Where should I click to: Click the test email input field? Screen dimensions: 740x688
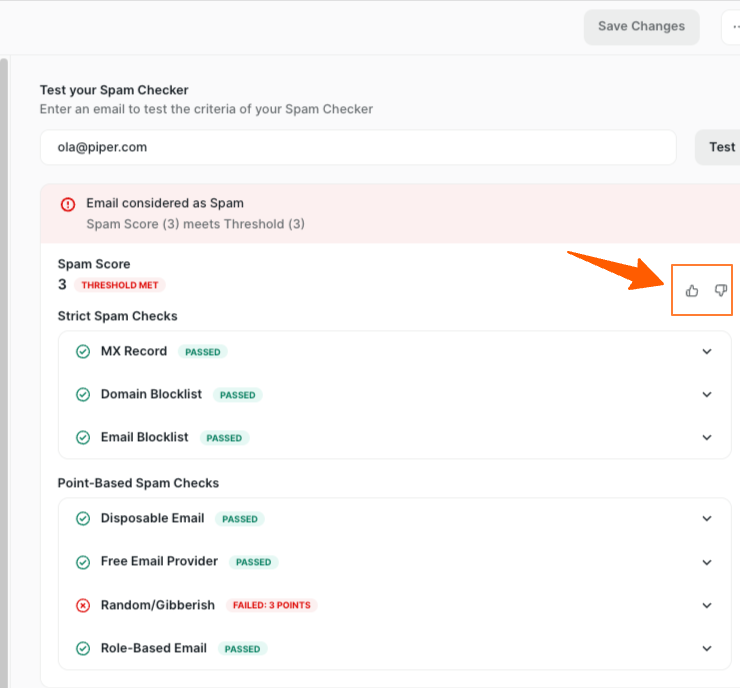(x=358, y=147)
